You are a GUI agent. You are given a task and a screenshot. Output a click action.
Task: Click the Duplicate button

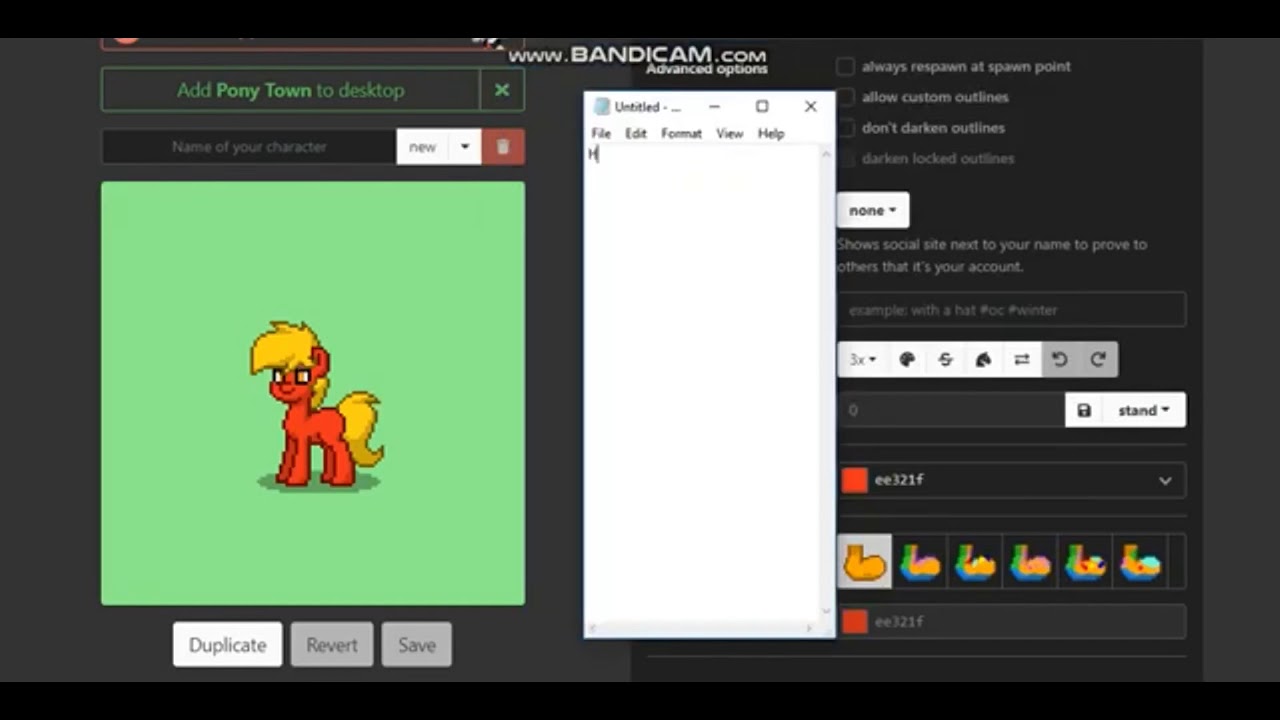228,645
